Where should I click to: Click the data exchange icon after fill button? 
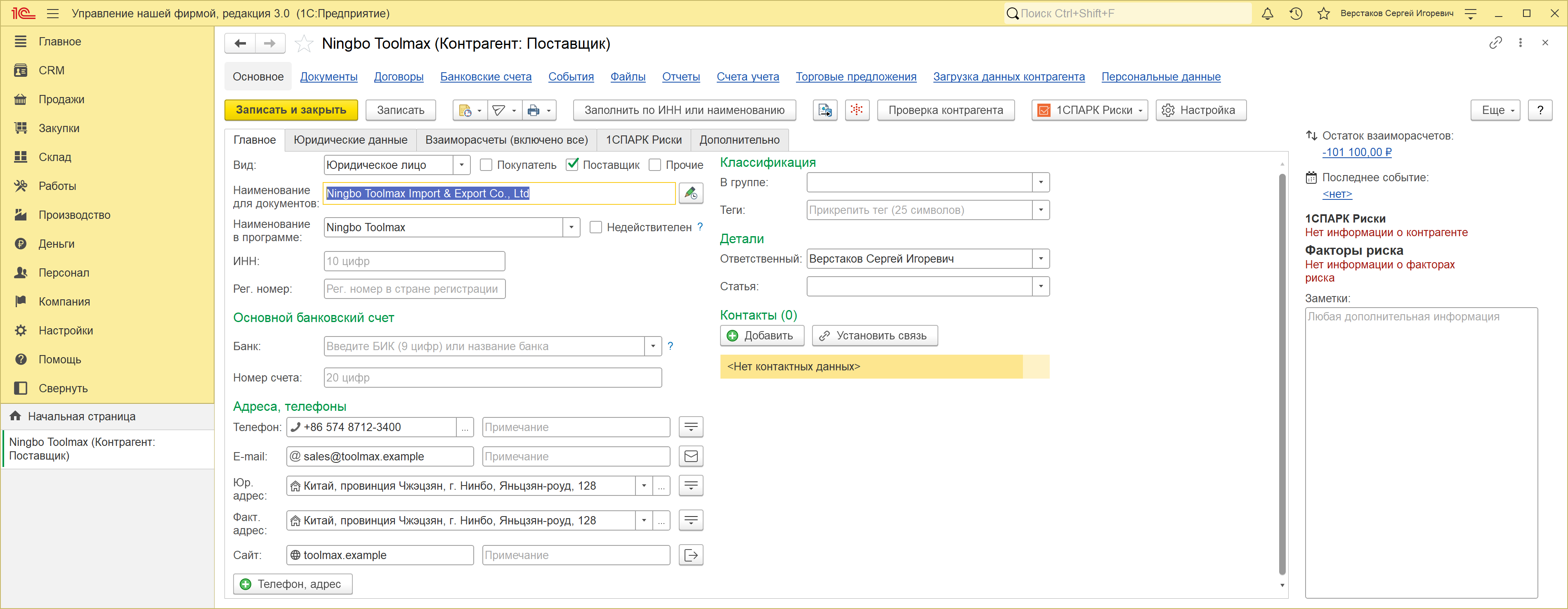pyautogui.click(x=825, y=110)
